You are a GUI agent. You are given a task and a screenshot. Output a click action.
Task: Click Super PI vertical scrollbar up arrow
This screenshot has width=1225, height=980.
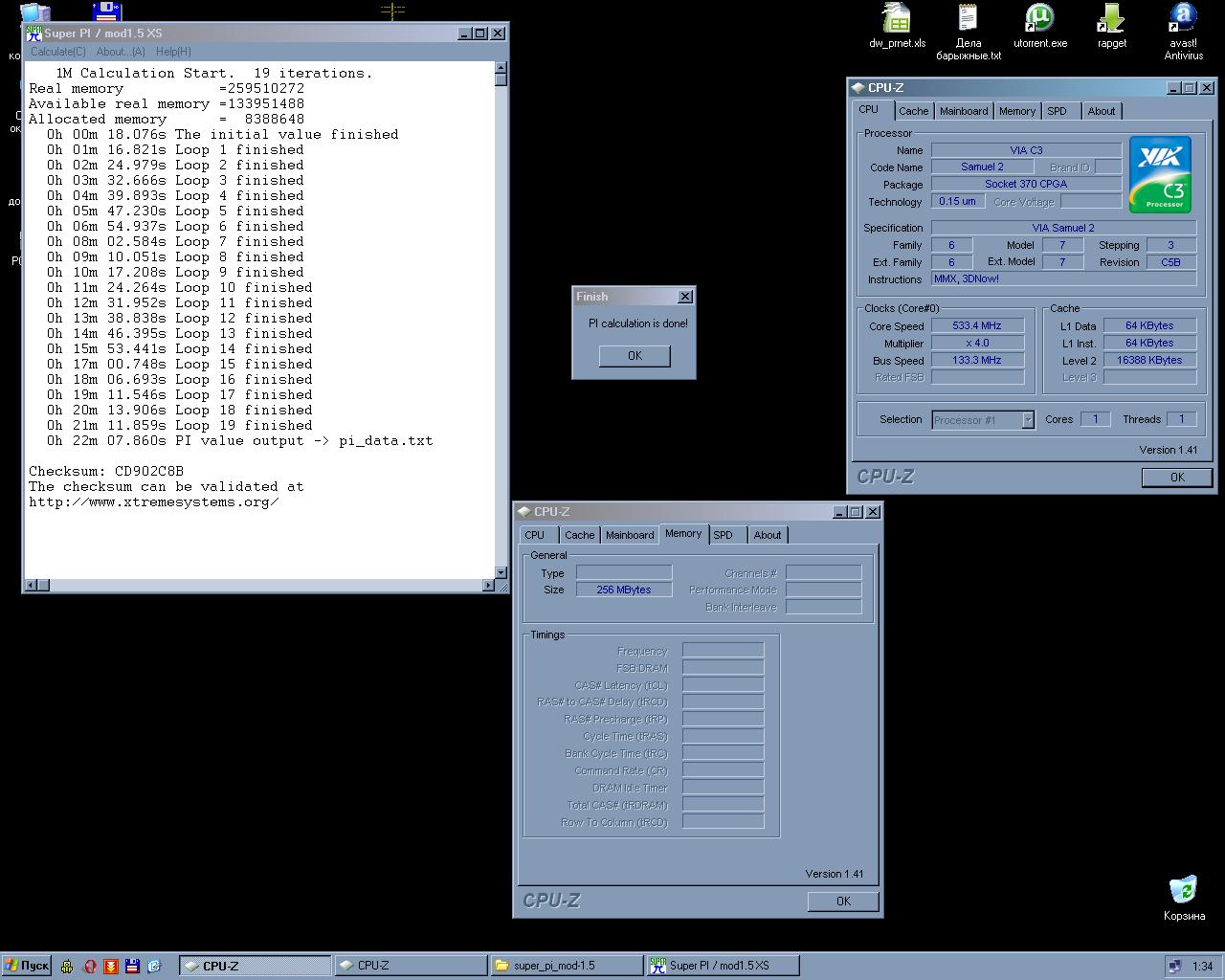[501, 67]
